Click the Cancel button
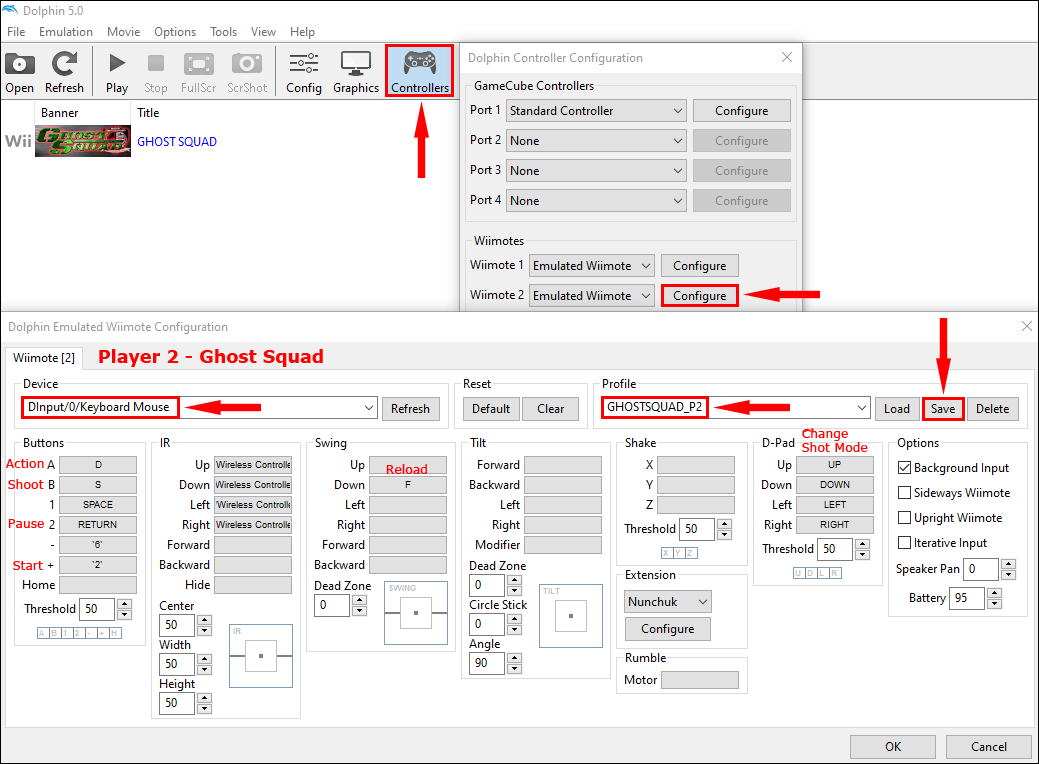The image size is (1039, 764). click(989, 747)
